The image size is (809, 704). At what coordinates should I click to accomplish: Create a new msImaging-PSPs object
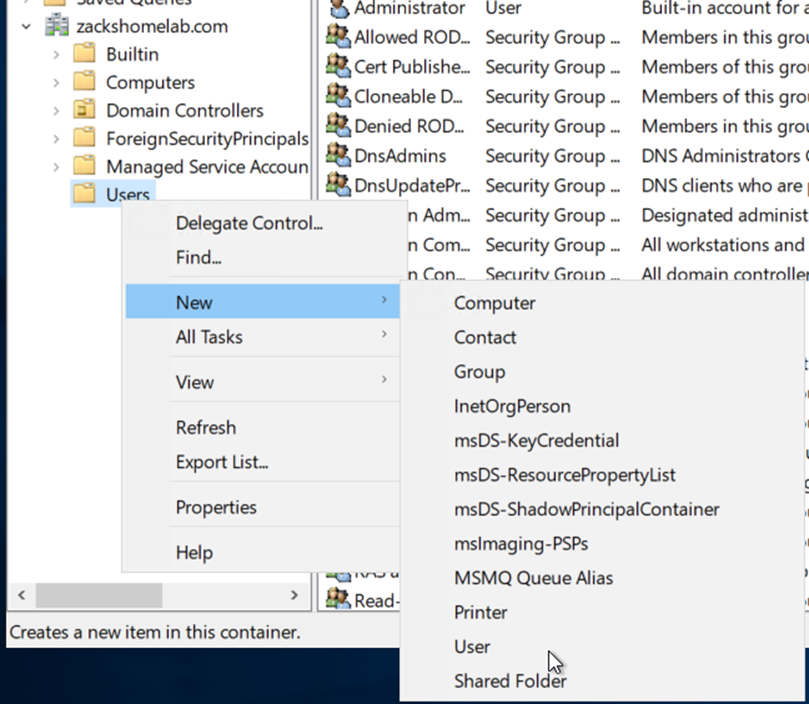click(x=602, y=543)
